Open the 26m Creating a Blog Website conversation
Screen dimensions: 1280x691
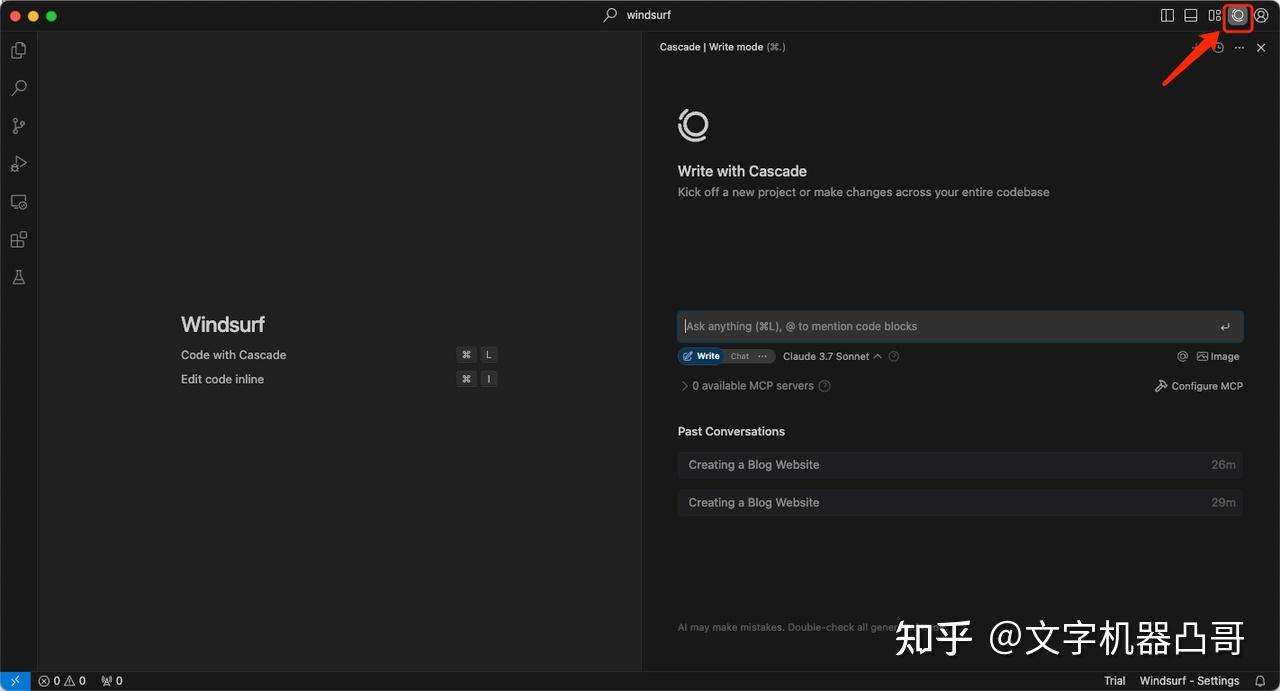point(960,465)
